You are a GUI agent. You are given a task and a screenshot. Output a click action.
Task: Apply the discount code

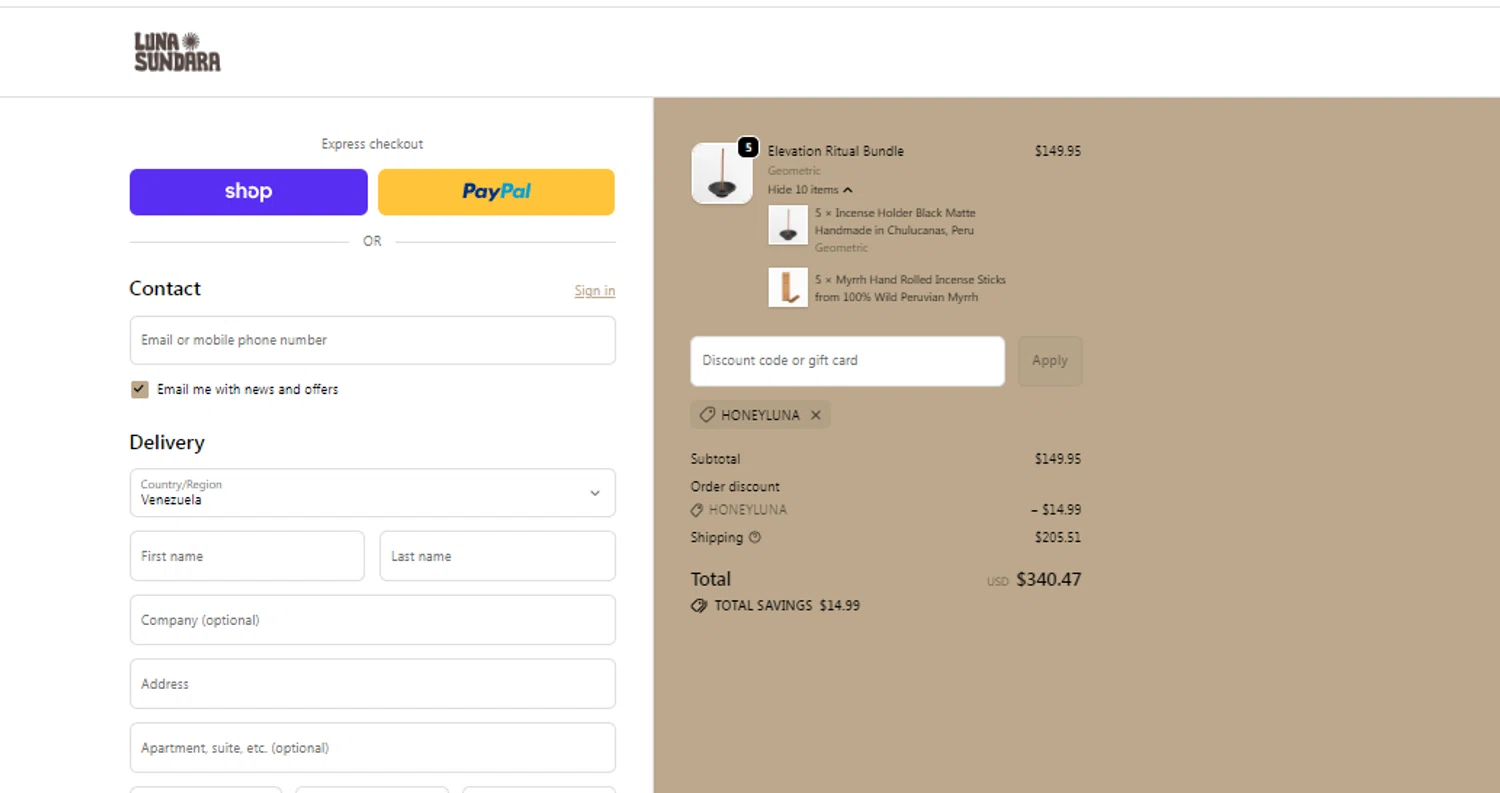[1050, 361]
